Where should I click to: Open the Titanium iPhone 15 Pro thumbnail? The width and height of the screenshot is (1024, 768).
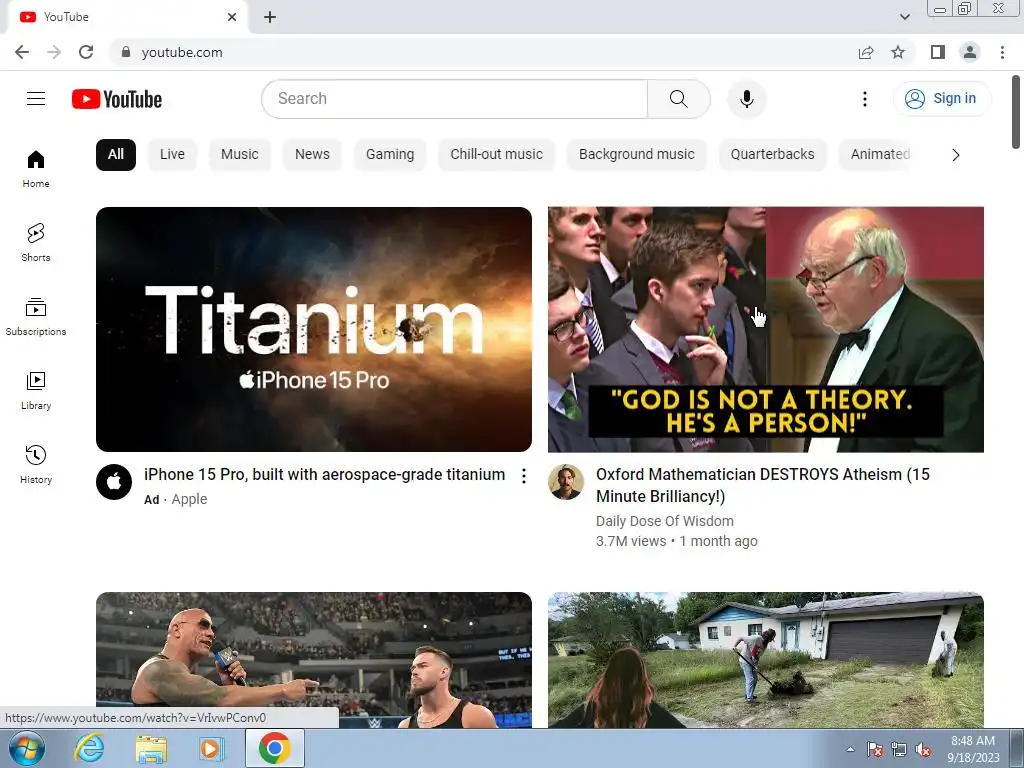pos(313,329)
